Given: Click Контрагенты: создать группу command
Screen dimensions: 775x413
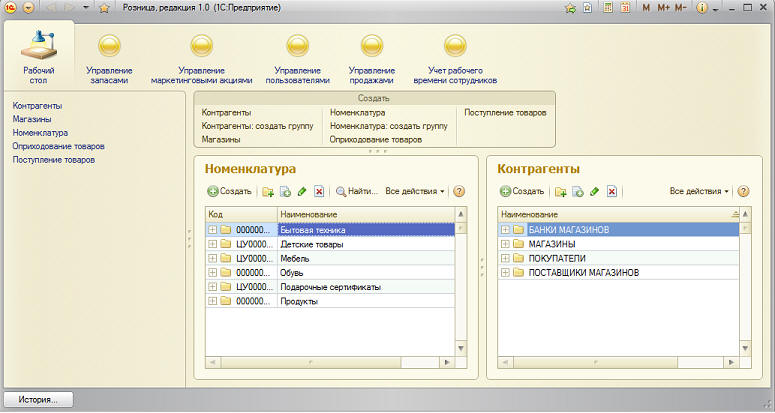Looking at the screenshot, I should (x=258, y=126).
